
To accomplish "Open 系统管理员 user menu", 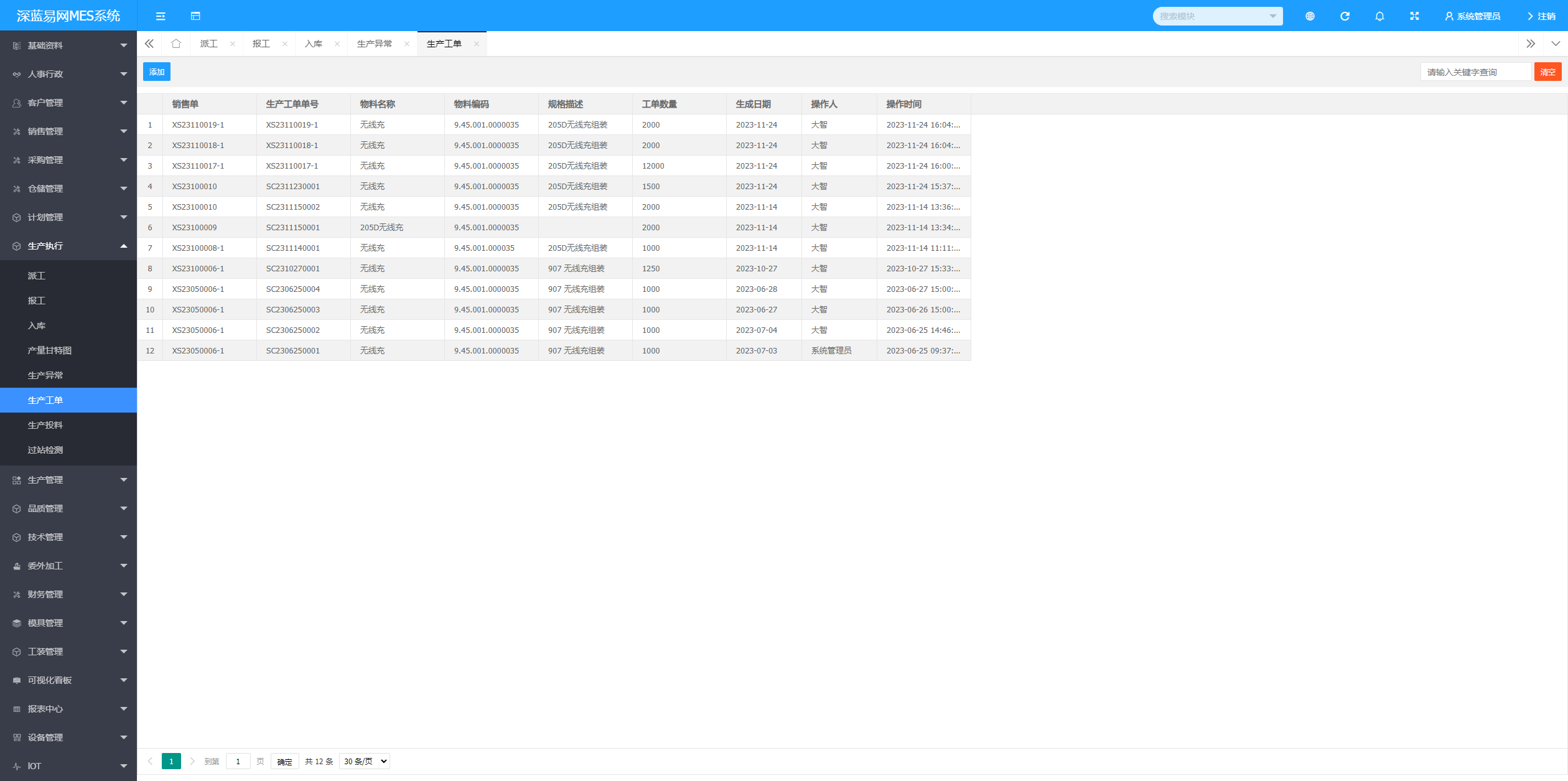I will [x=1472, y=16].
